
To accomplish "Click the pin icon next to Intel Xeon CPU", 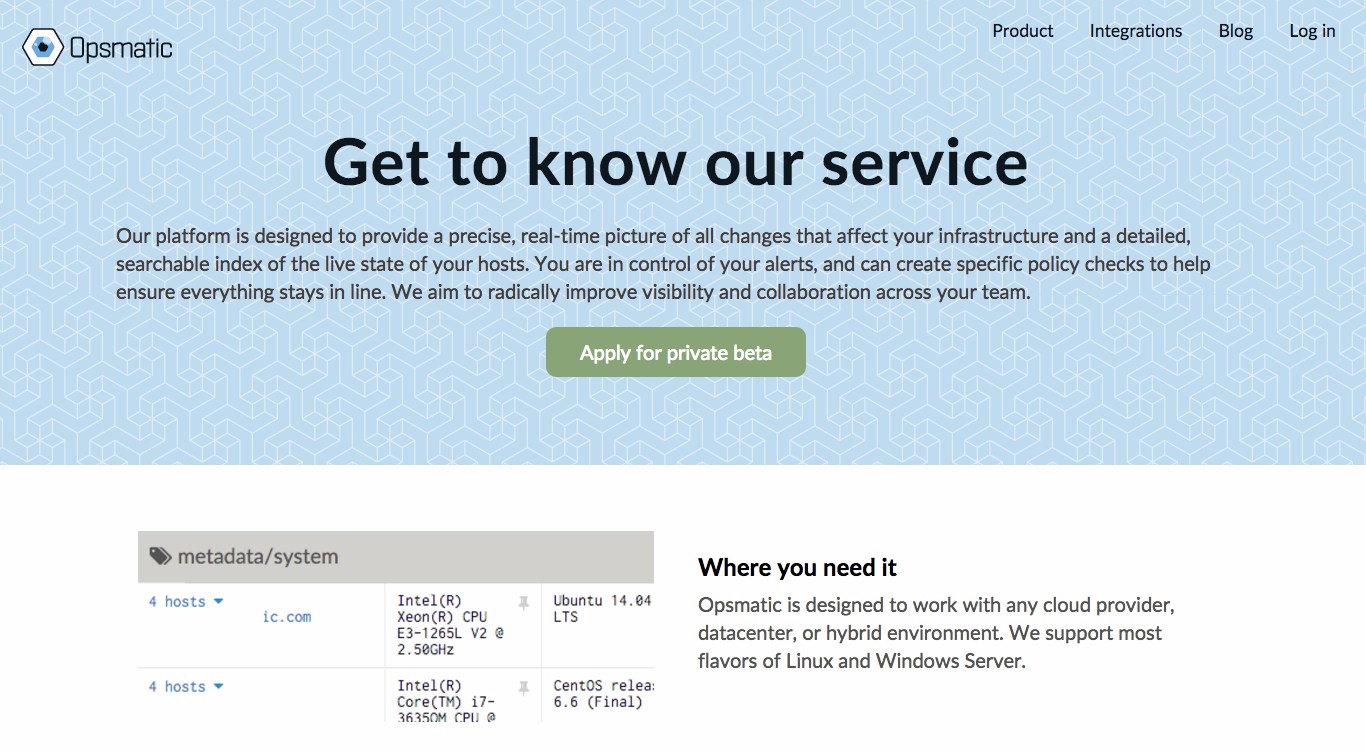I will [523, 602].
